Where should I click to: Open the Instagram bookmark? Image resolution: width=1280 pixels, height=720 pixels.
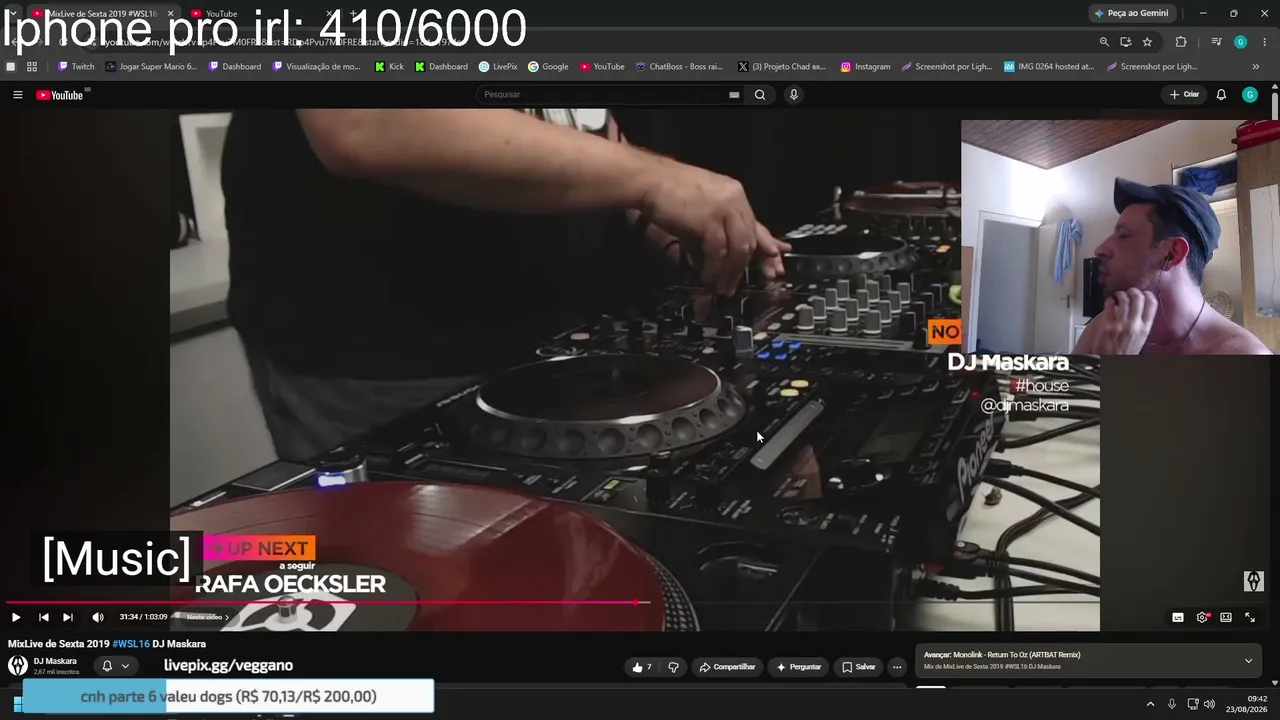pyautogui.click(x=865, y=67)
